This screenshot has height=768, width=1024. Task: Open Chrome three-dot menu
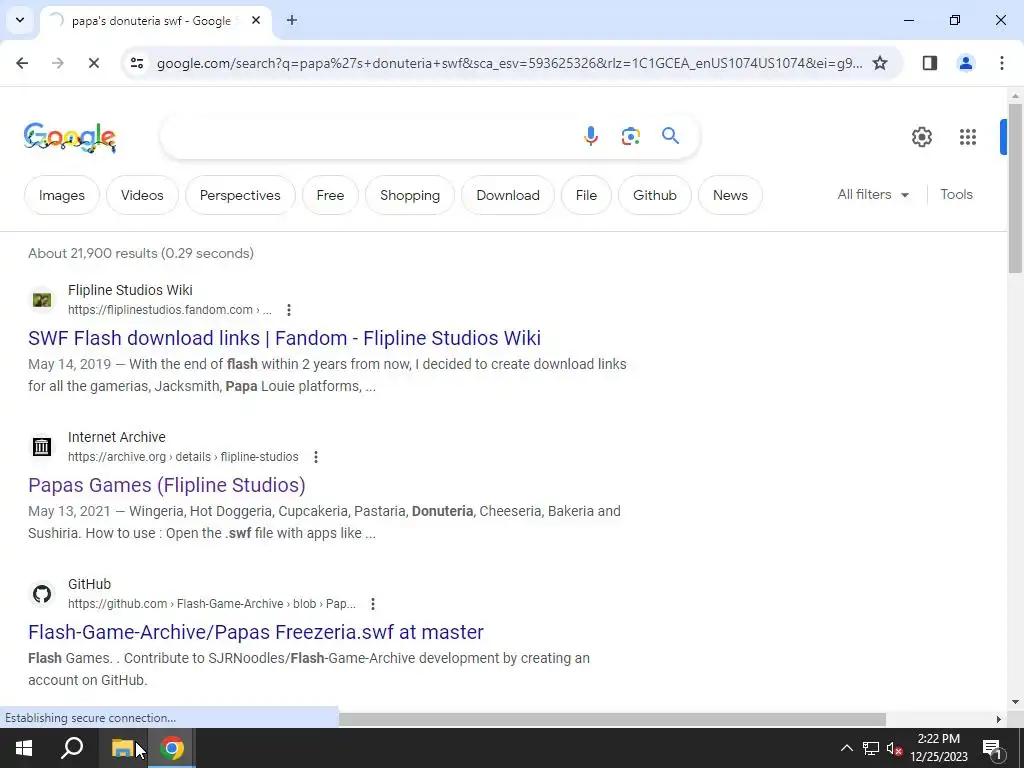(x=1001, y=63)
